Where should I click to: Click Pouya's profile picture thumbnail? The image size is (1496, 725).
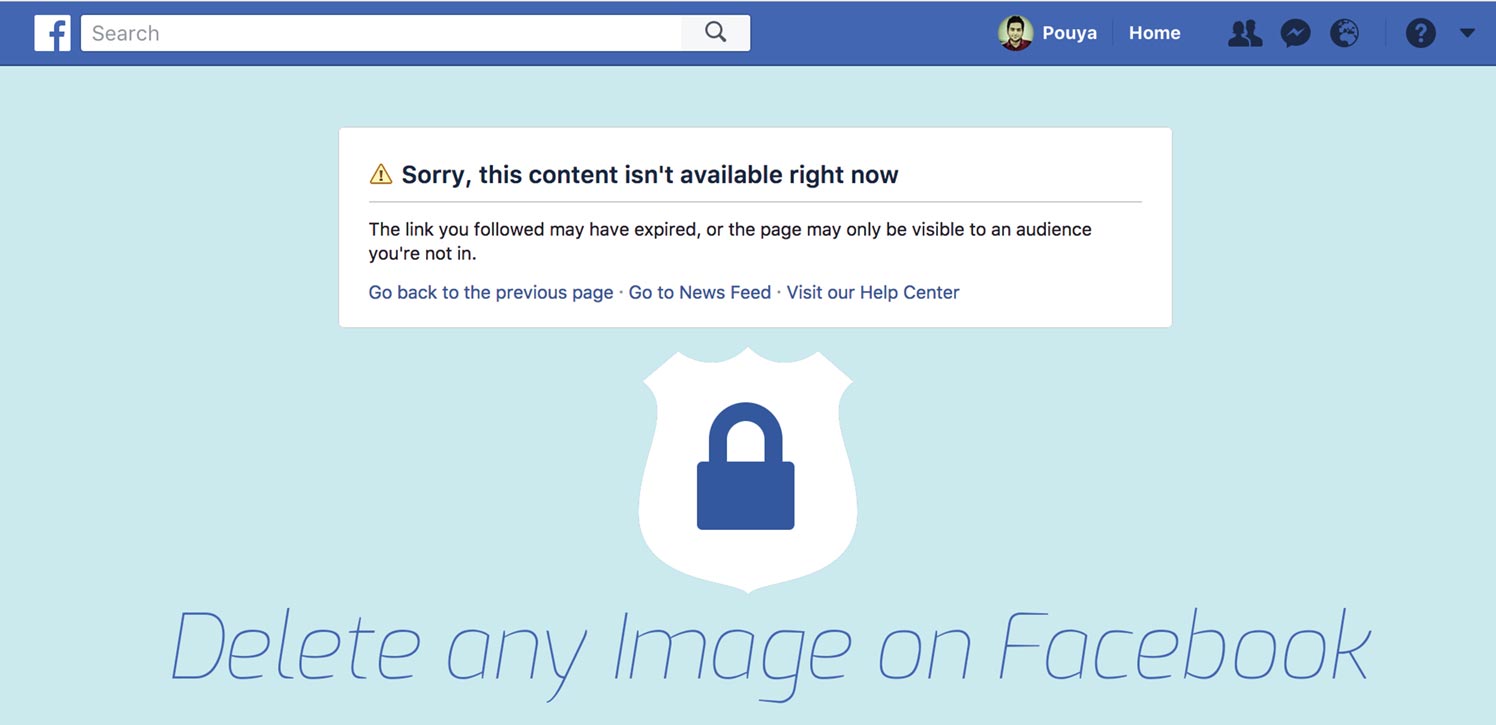(x=1015, y=33)
